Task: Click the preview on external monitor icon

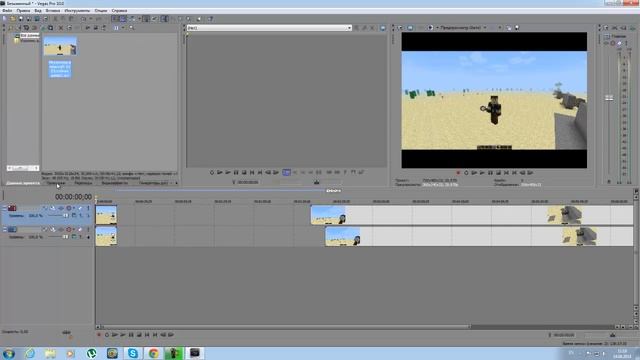Action: tap(410, 28)
